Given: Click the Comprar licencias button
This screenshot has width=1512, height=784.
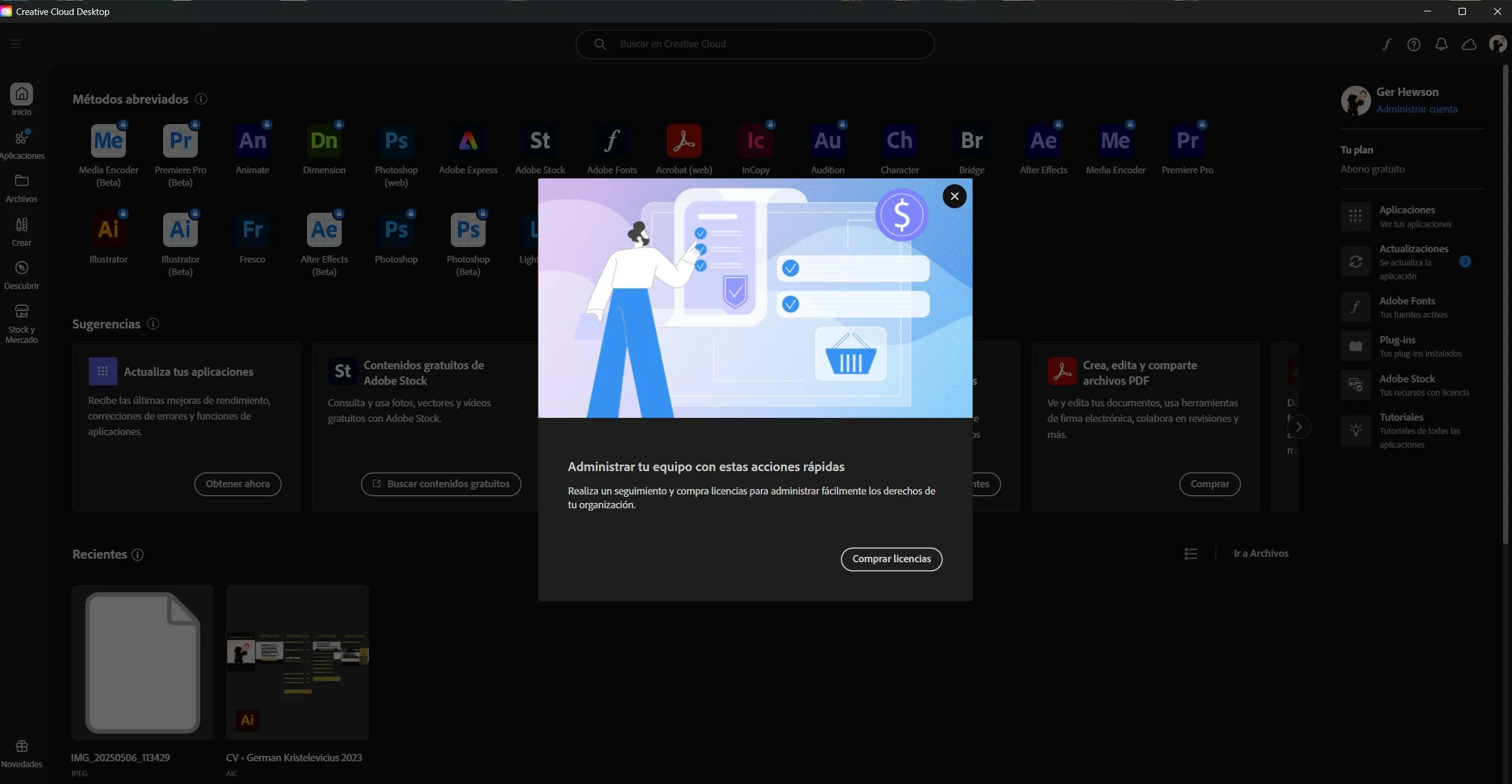Looking at the screenshot, I should click(891, 559).
